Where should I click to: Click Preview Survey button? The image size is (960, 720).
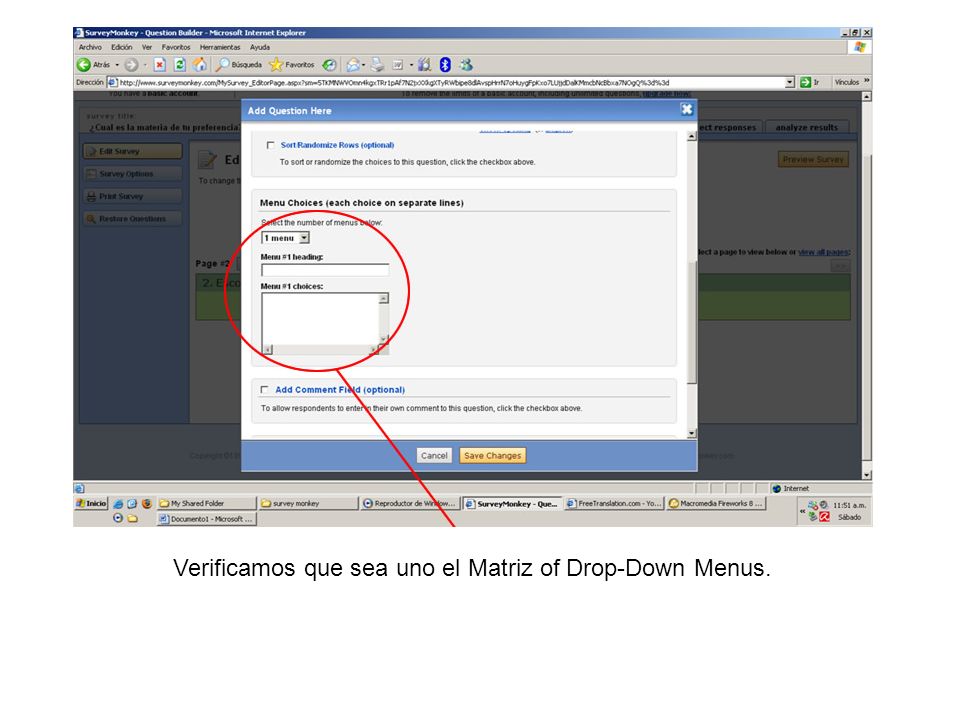pyautogui.click(x=813, y=160)
